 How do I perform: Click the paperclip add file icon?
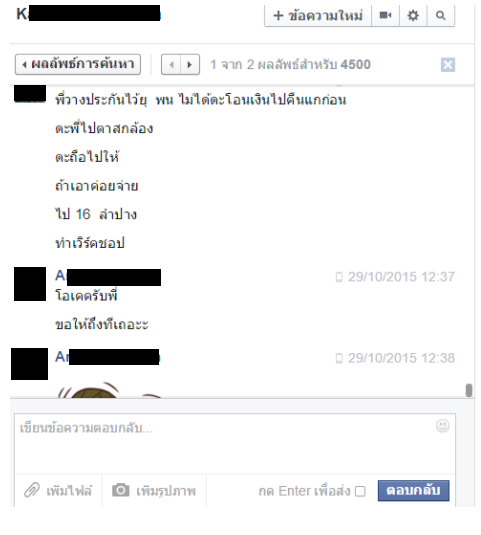32,490
